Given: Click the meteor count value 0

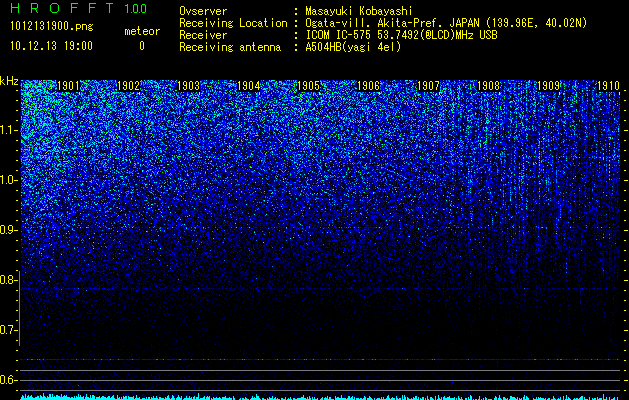Looking at the screenshot, I should point(142,46).
